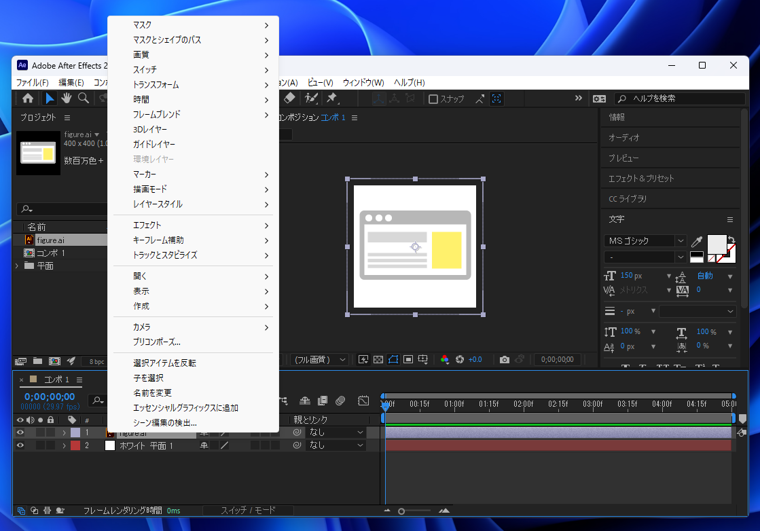Click the interpret footage icon in Project panel

[20, 361]
